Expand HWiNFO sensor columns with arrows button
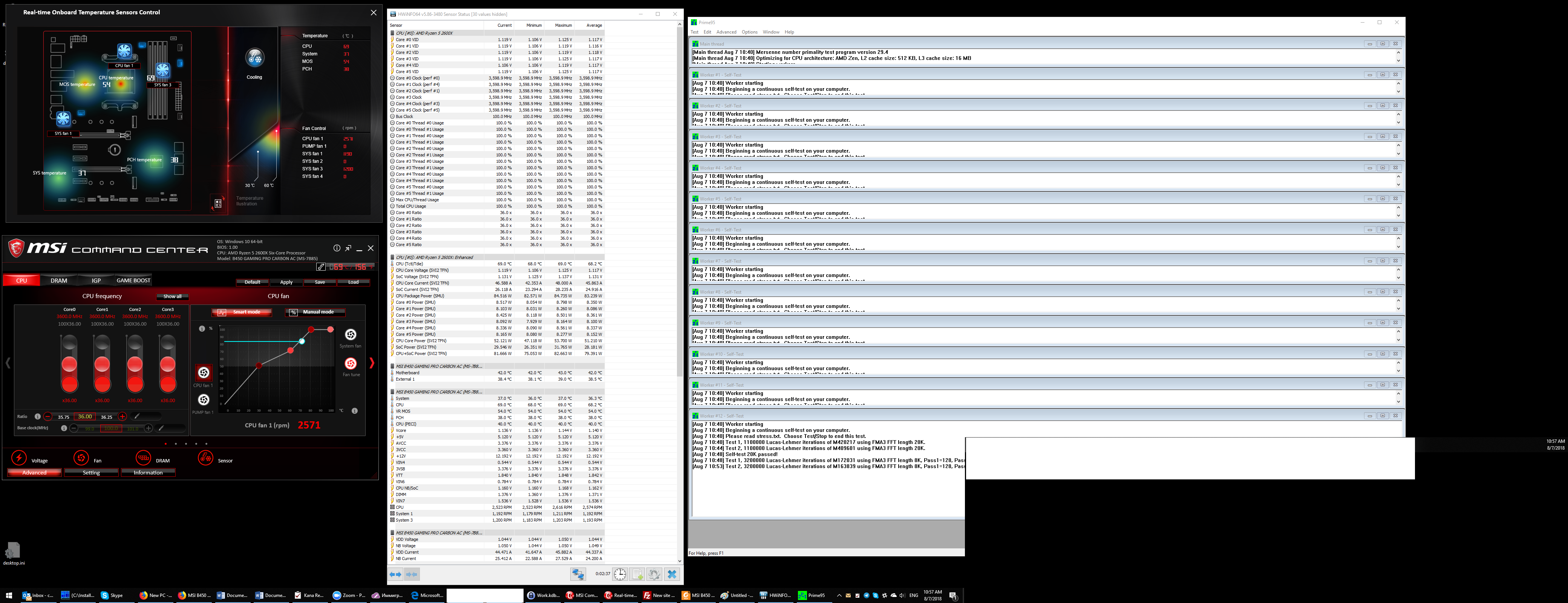 point(396,574)
